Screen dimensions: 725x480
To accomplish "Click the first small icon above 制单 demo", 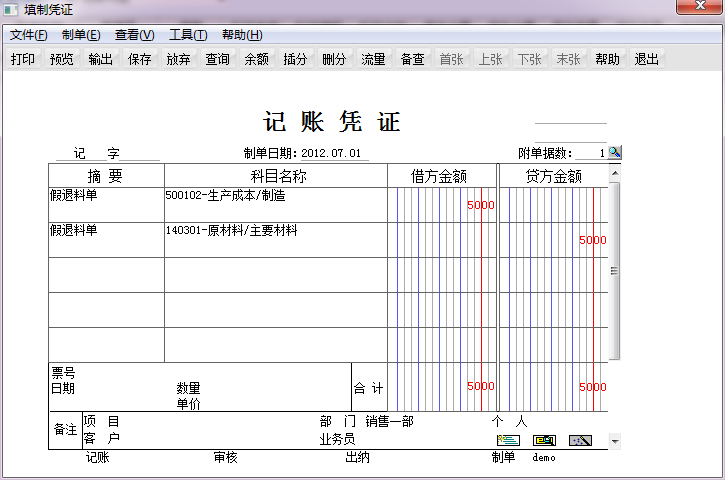I will 508,440.
